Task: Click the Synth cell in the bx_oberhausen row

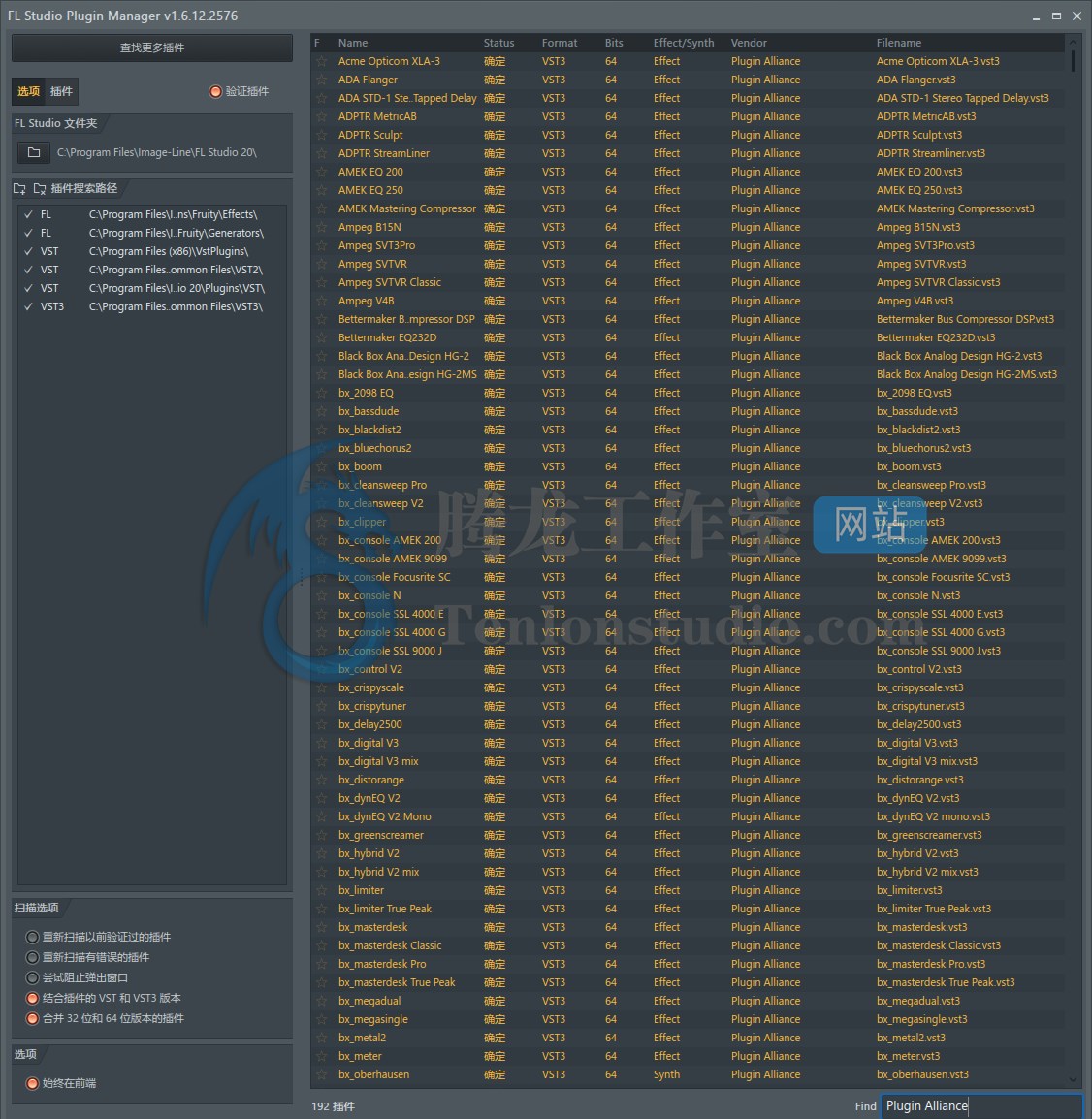Action: [x=666, y=1074]
